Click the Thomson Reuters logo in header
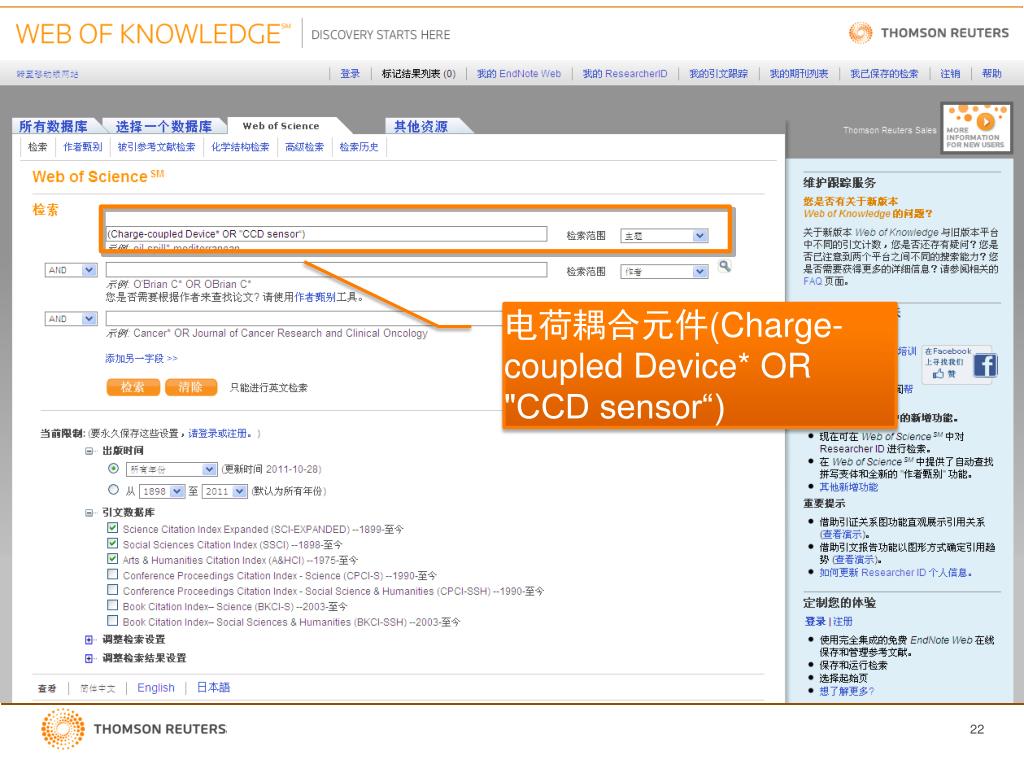 [929, 33]
